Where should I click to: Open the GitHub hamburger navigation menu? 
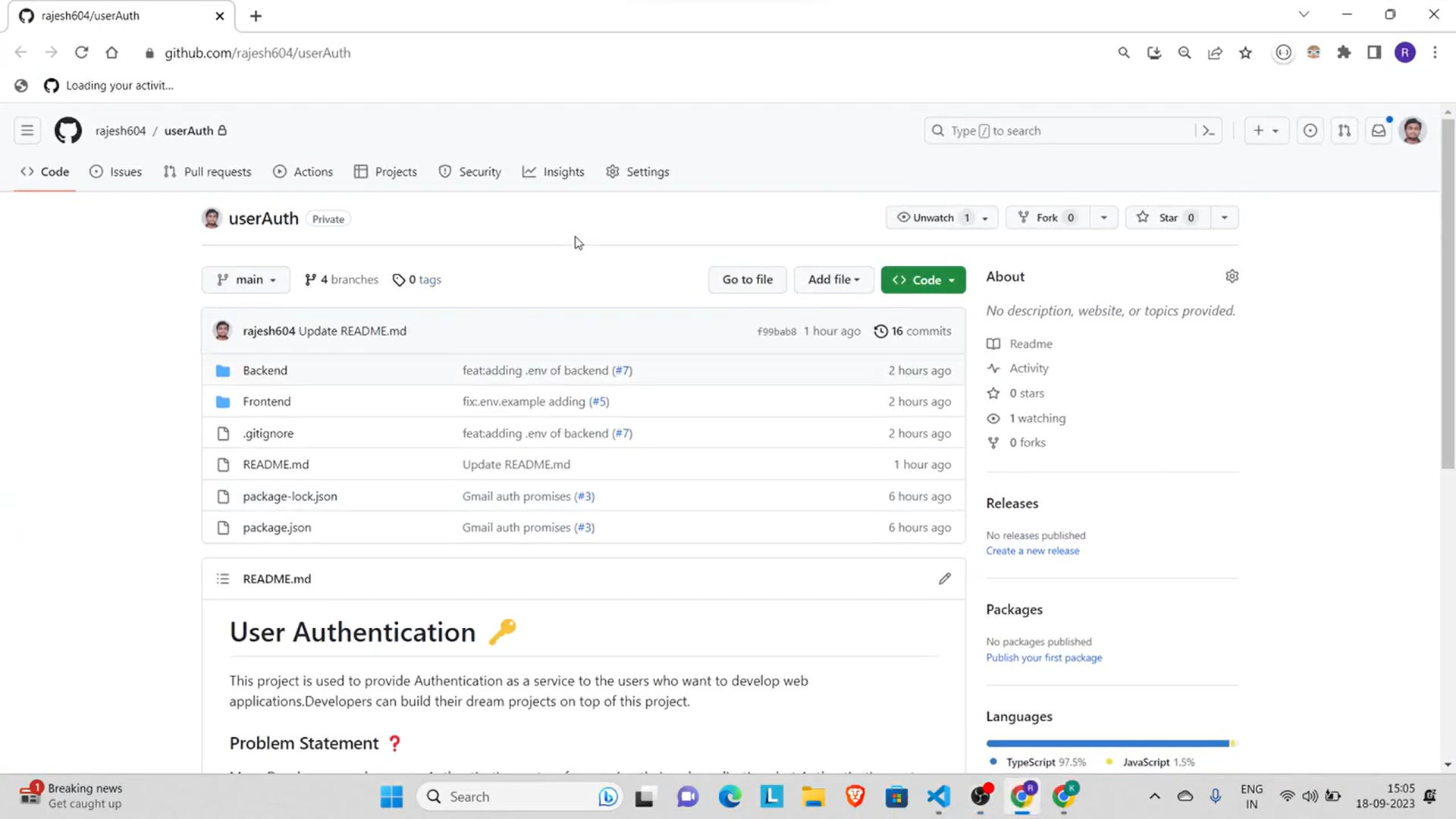pyautogui.click(x=27, y=130)
